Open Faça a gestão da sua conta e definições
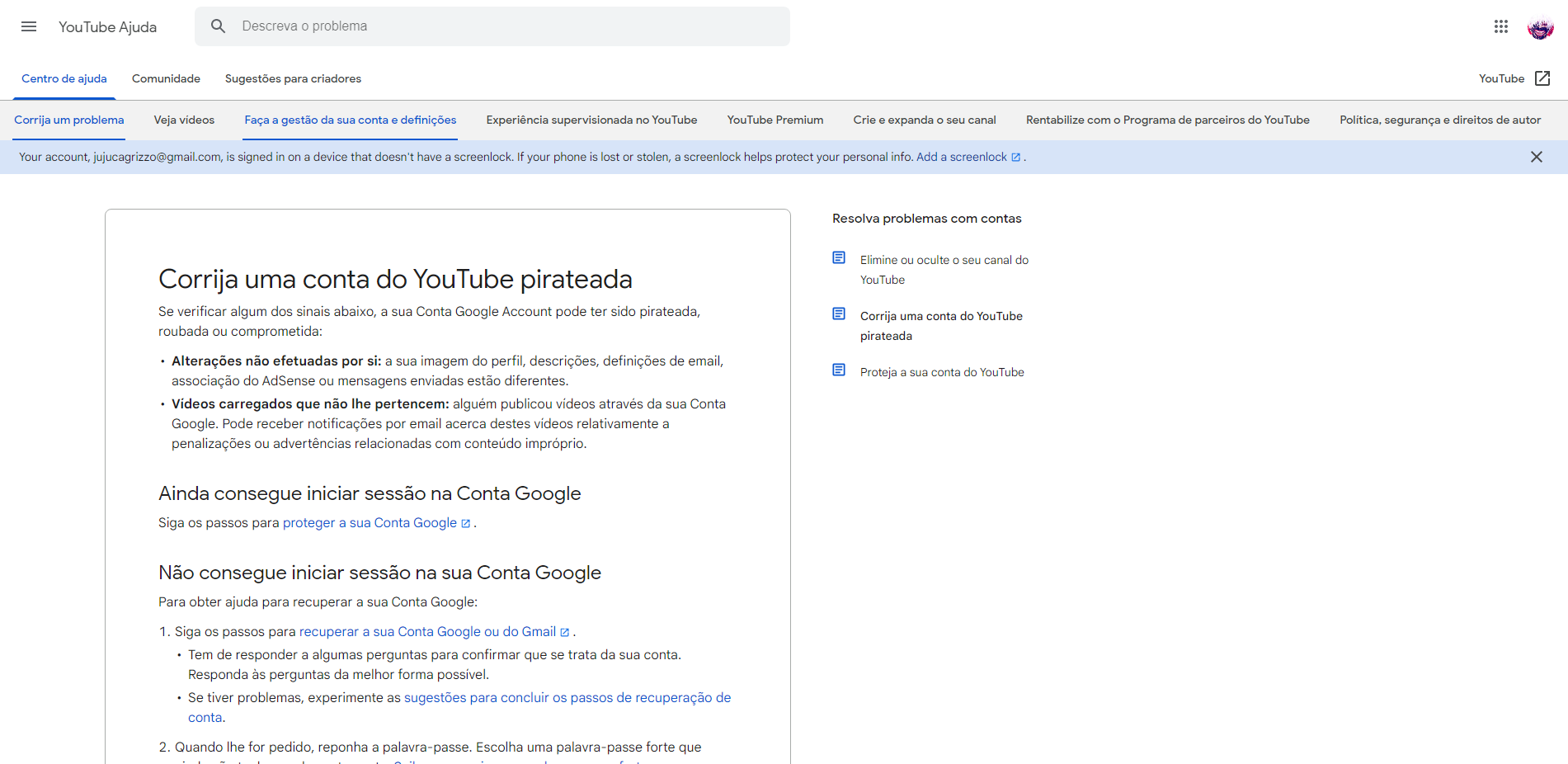The height and width of the screenshot is (764, 1568). (351, 120)
